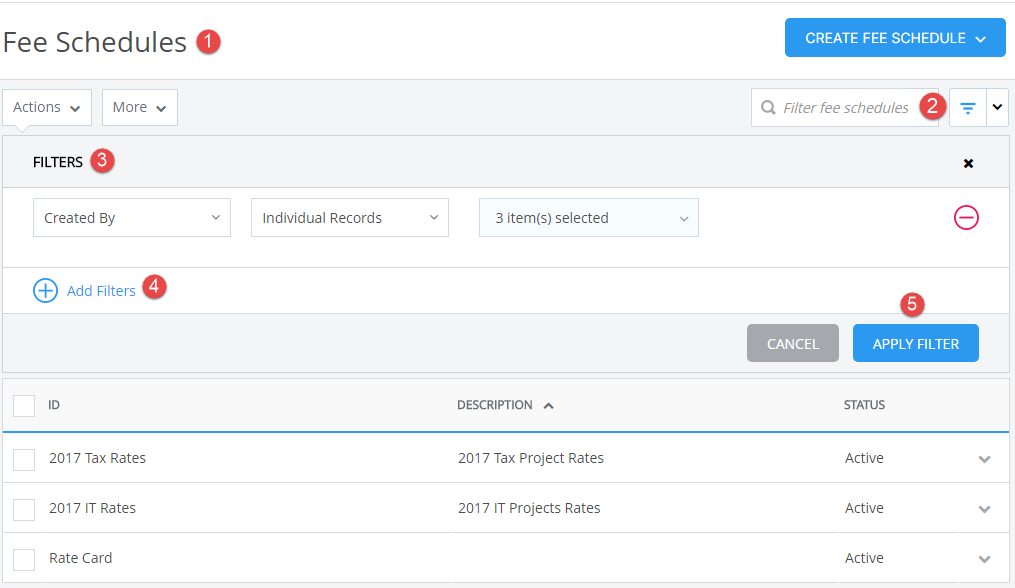Open the Actions menu

click(46, 107)
